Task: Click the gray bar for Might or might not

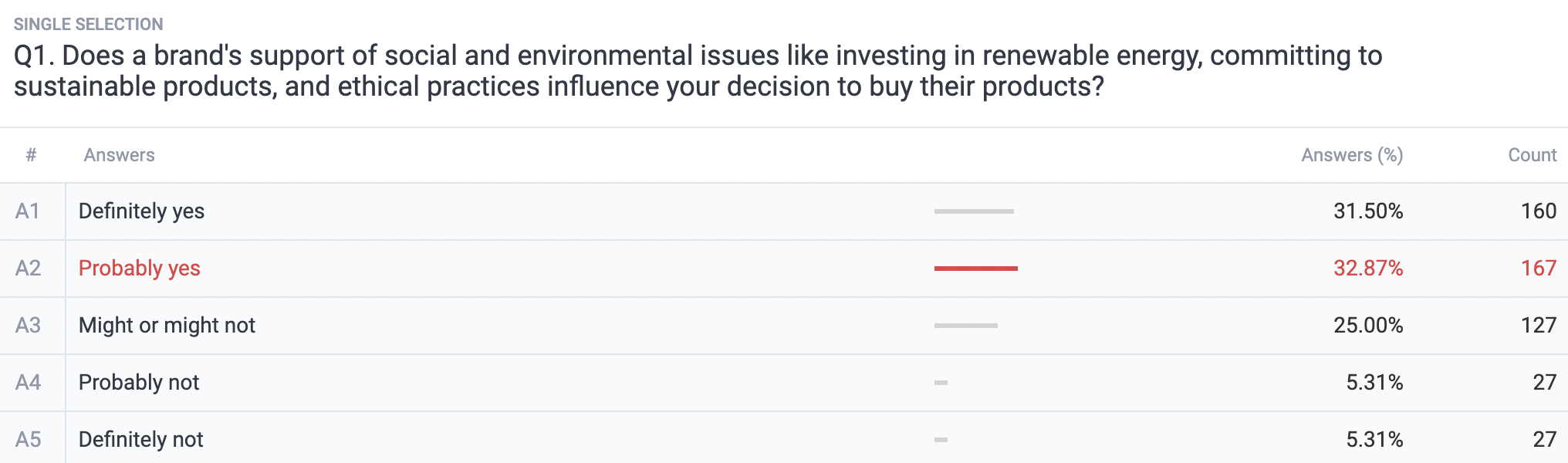Action: (x=966, y=326)
